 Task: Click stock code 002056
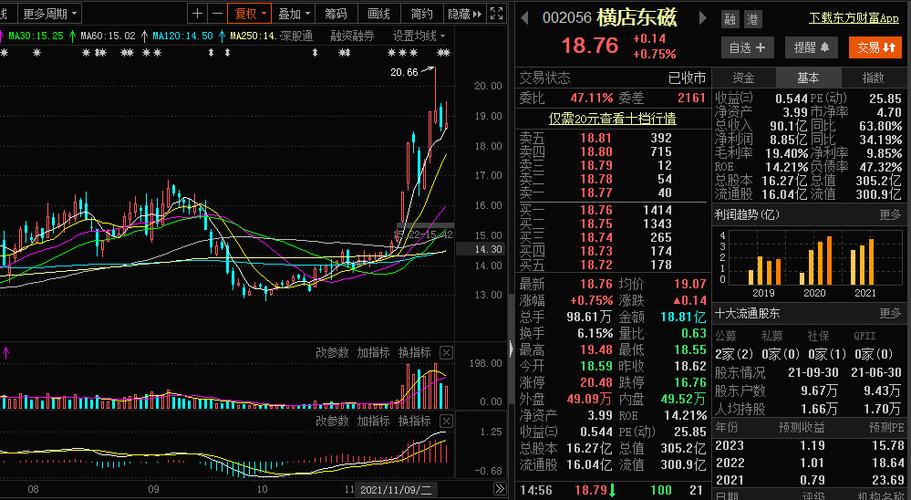pyautogui.click(x=567, y=18)
